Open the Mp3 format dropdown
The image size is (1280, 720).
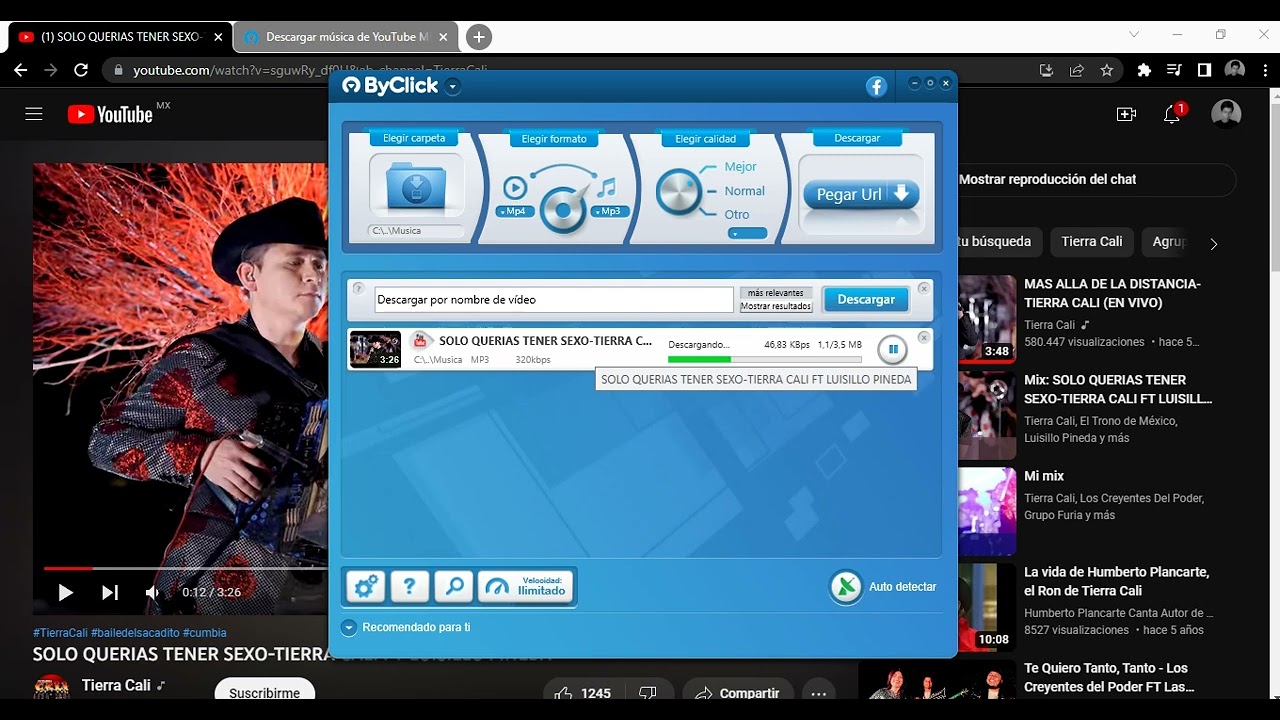(x=610, y=212)
